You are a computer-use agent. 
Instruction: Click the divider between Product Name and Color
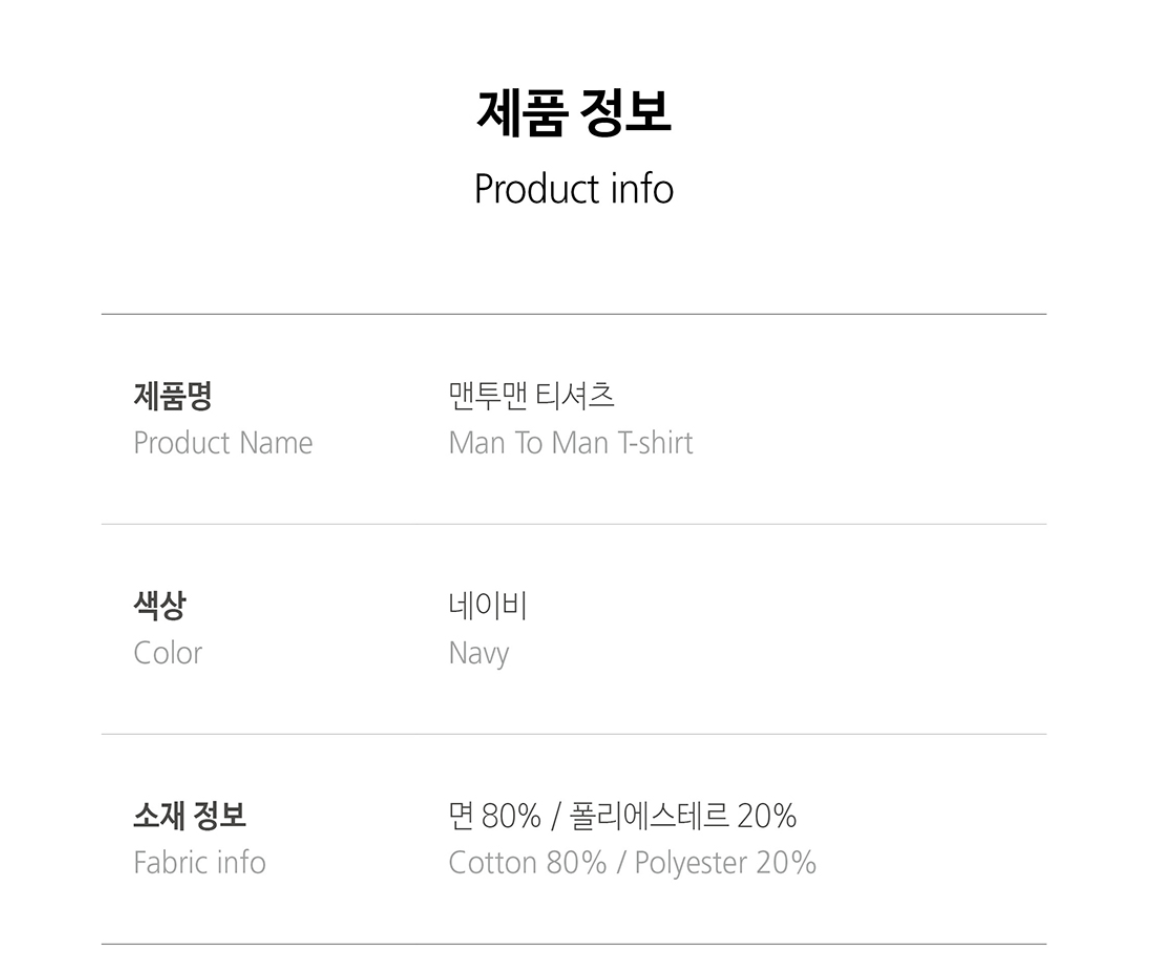click(x=573, y=524)
